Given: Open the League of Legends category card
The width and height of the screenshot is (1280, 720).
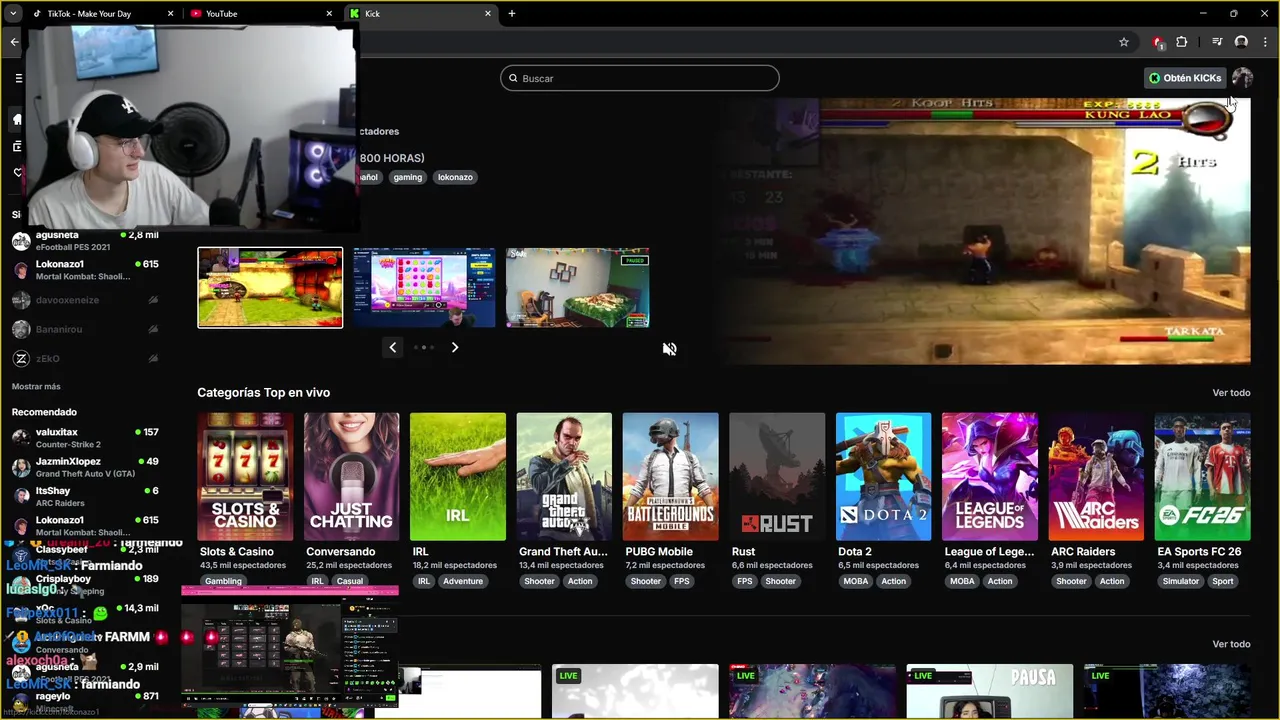Looking at the screenshot, I should tap(989, 477).
